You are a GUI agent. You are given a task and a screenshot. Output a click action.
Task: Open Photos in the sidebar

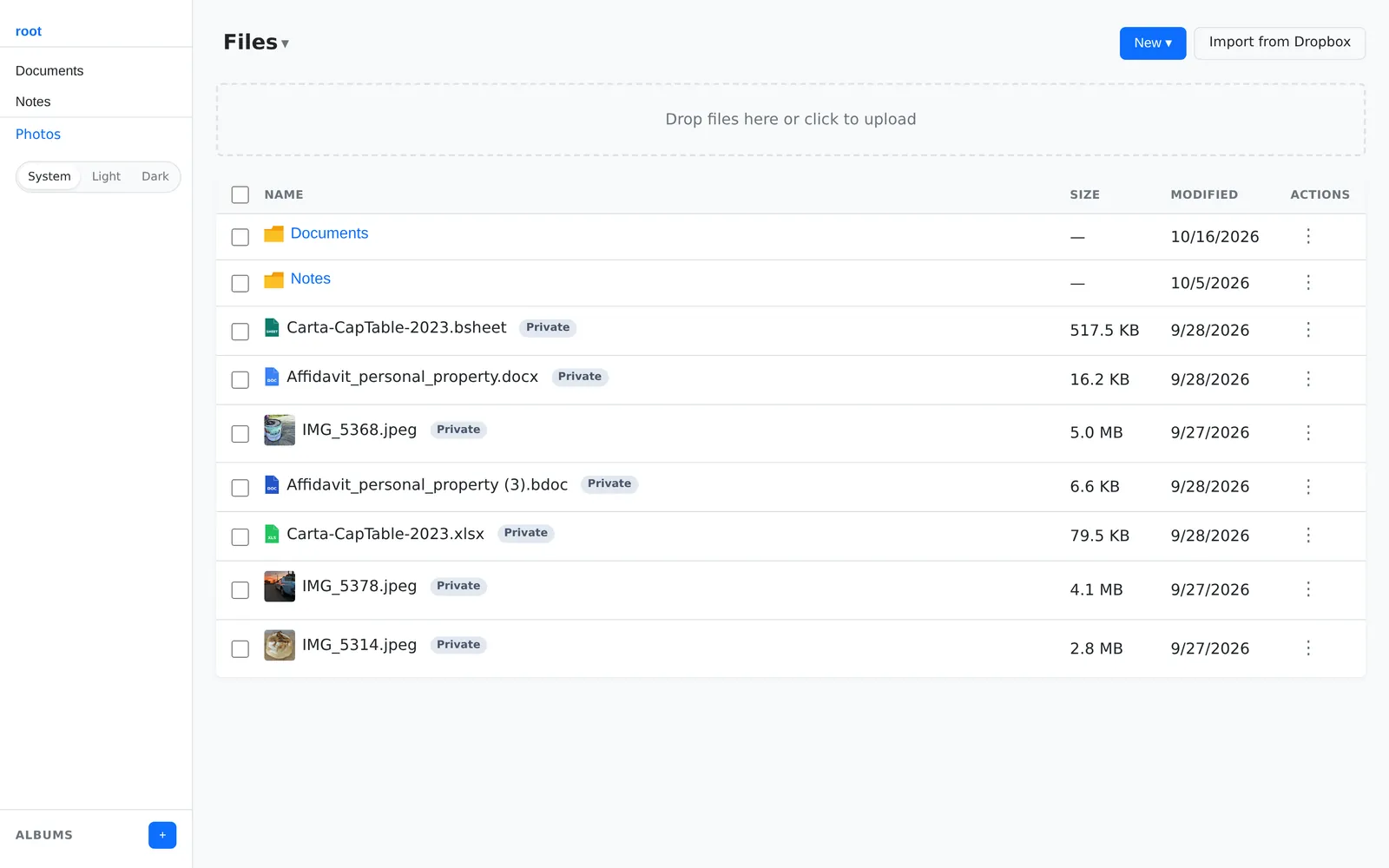(38, 135)
